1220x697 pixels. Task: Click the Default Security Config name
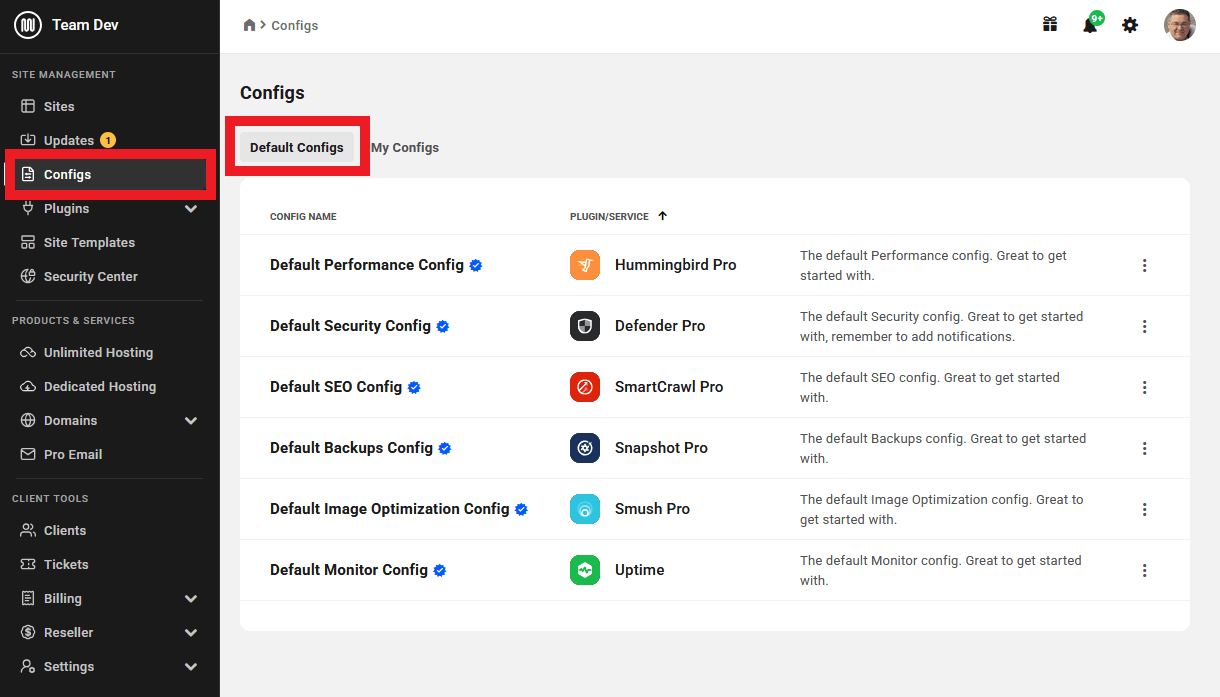pyautogui.click(x=350, y=326)
